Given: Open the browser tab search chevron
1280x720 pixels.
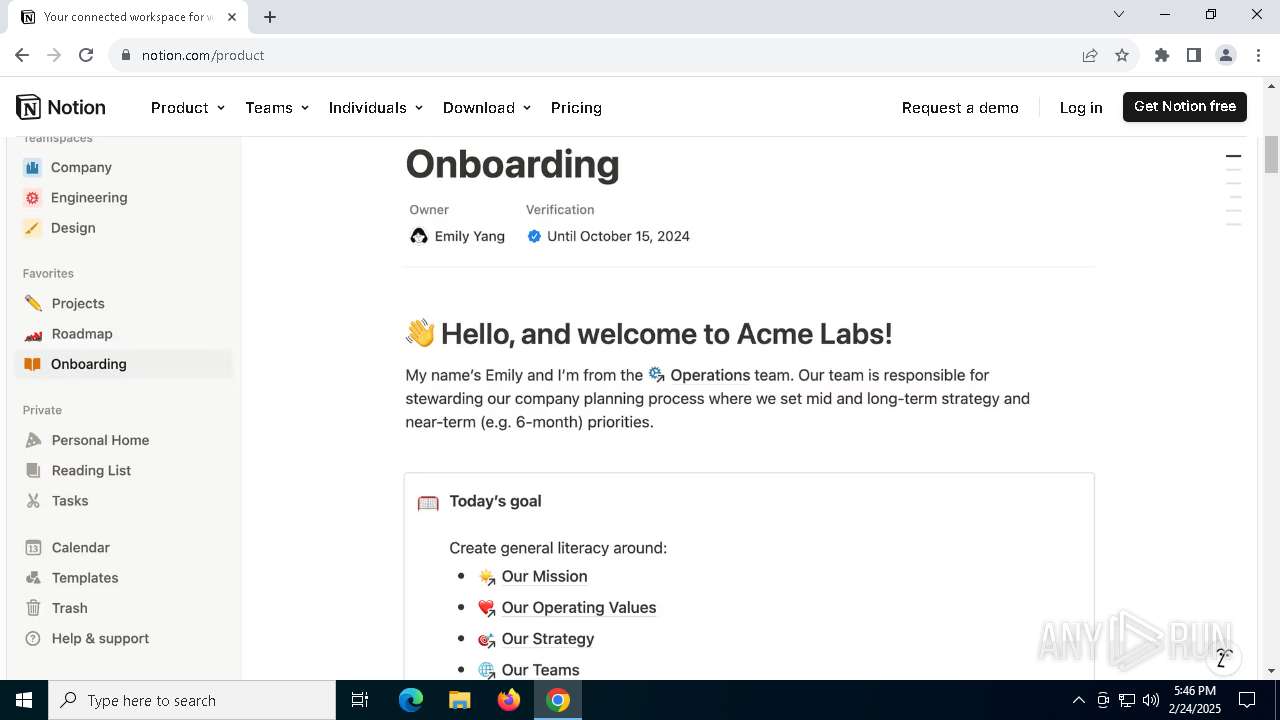Looking at the screenshot, I should tap(1119, 15).
